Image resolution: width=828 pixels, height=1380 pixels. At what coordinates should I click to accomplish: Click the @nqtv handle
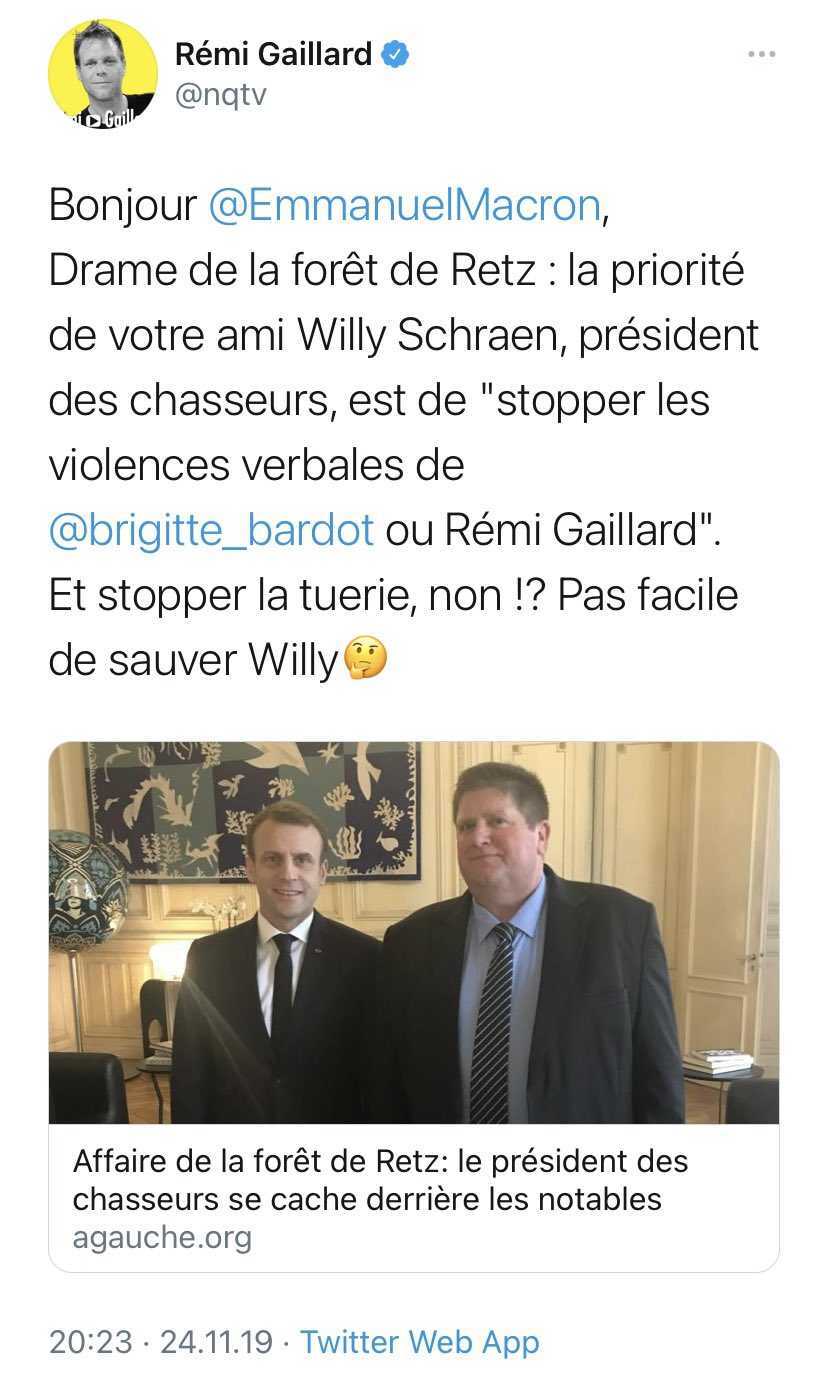tap(221, 94)
